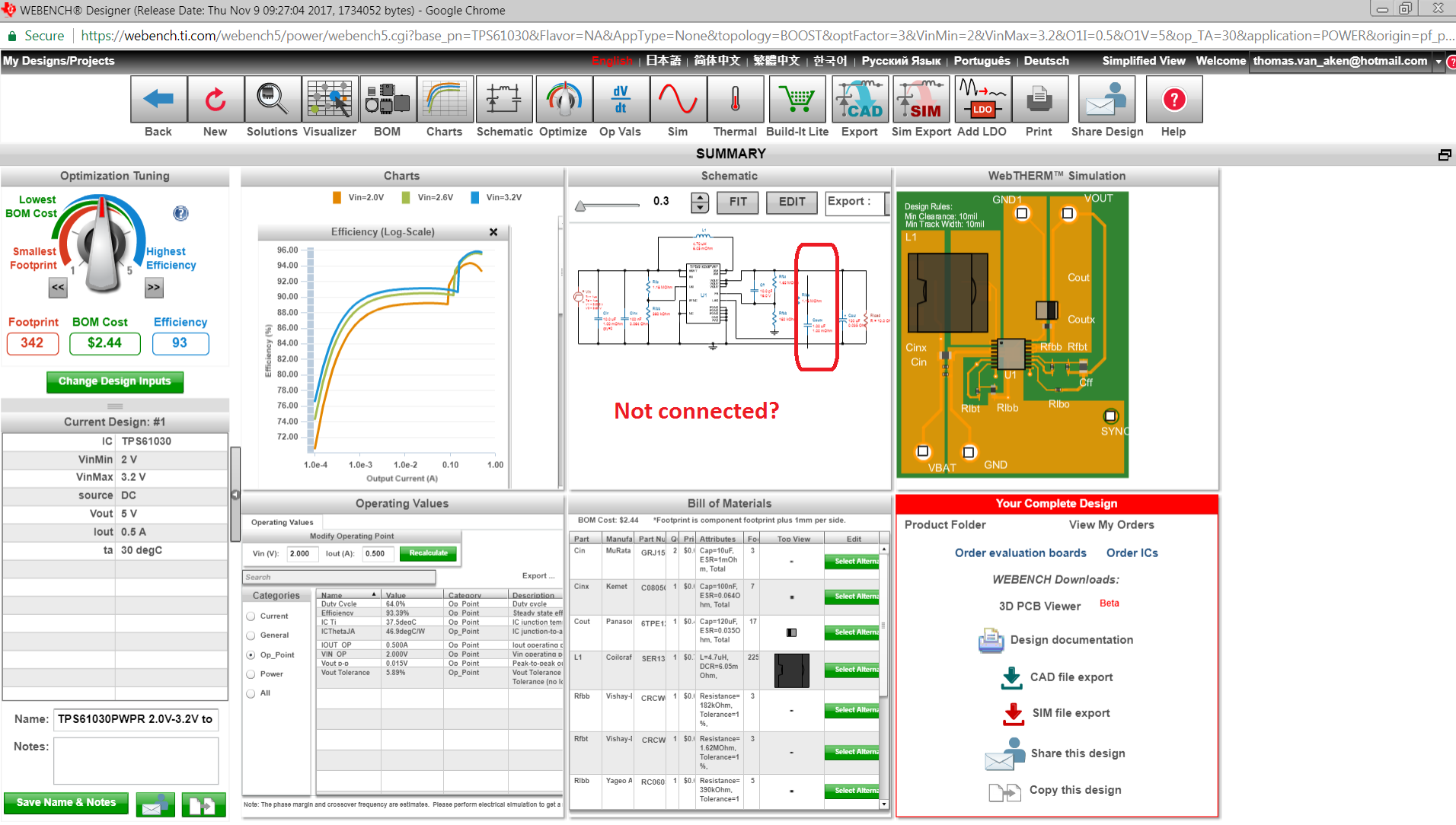Open the Schematic toolbar icon

[x=504, y=100]
